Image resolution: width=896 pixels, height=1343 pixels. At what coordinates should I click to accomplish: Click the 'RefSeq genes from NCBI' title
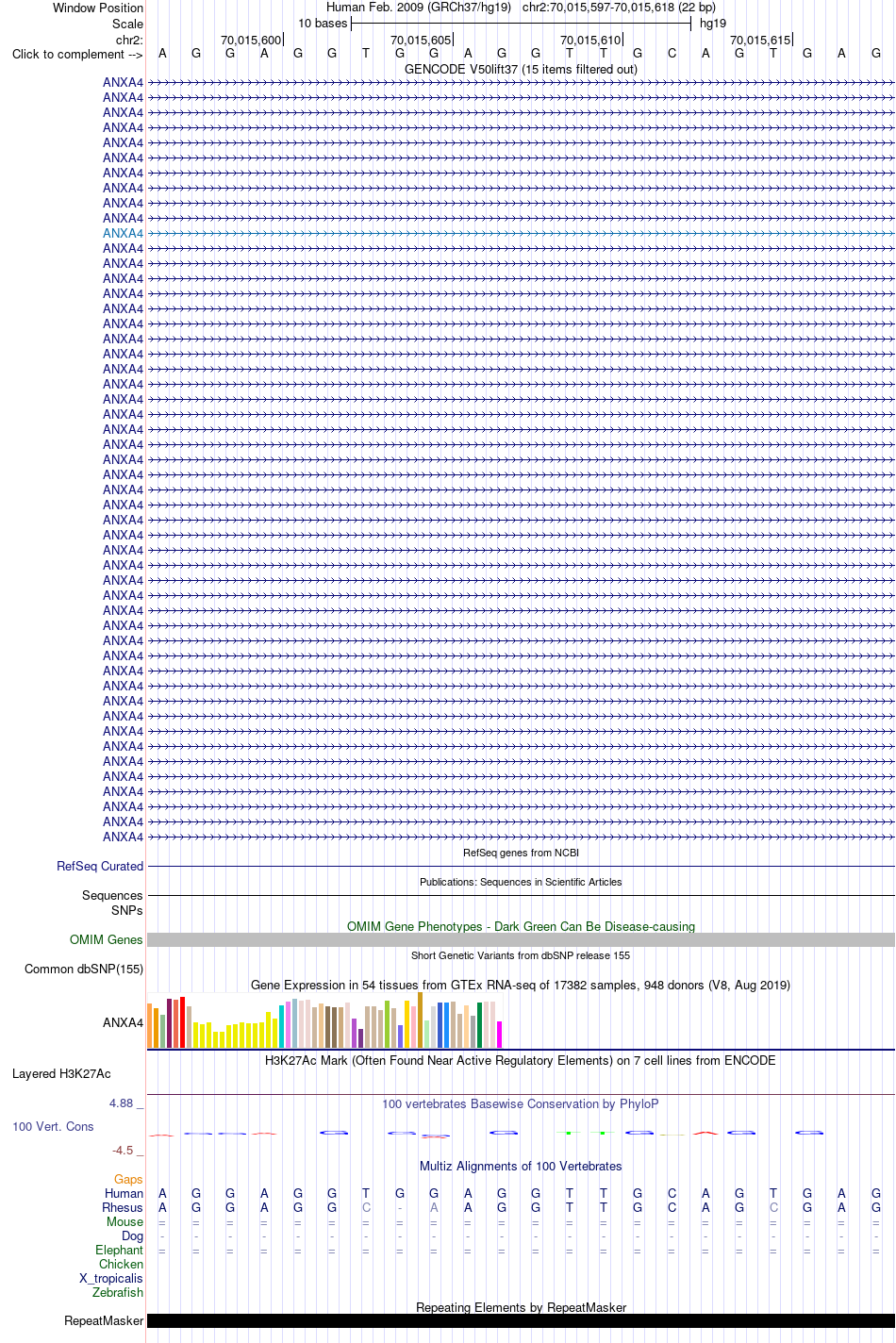[x=521, y=853]
